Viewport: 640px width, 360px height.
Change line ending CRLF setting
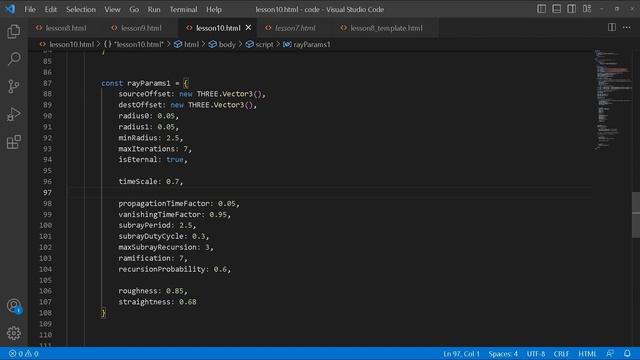[561, 353]
